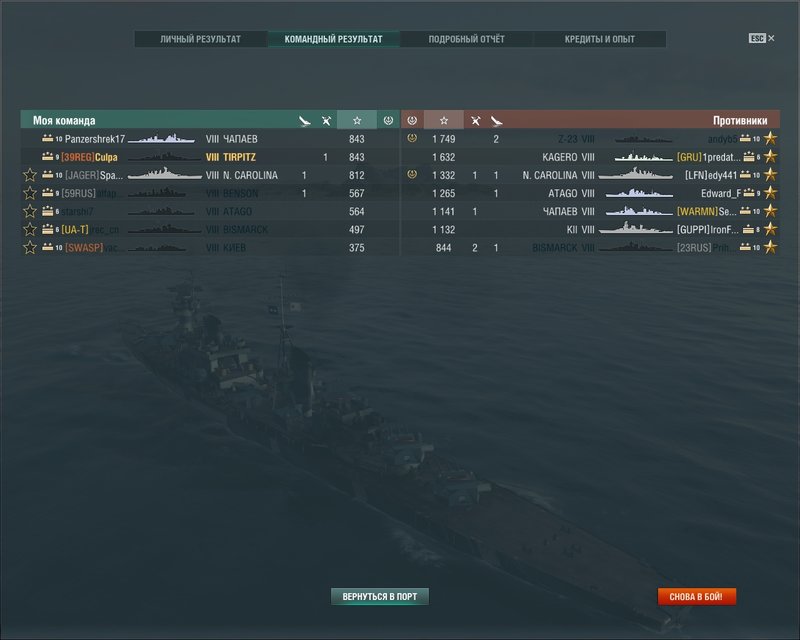Toggle the star beside [SWASP] player row
Image resolution: width=800 pixels, height=640 pixels.
(30, 248)
